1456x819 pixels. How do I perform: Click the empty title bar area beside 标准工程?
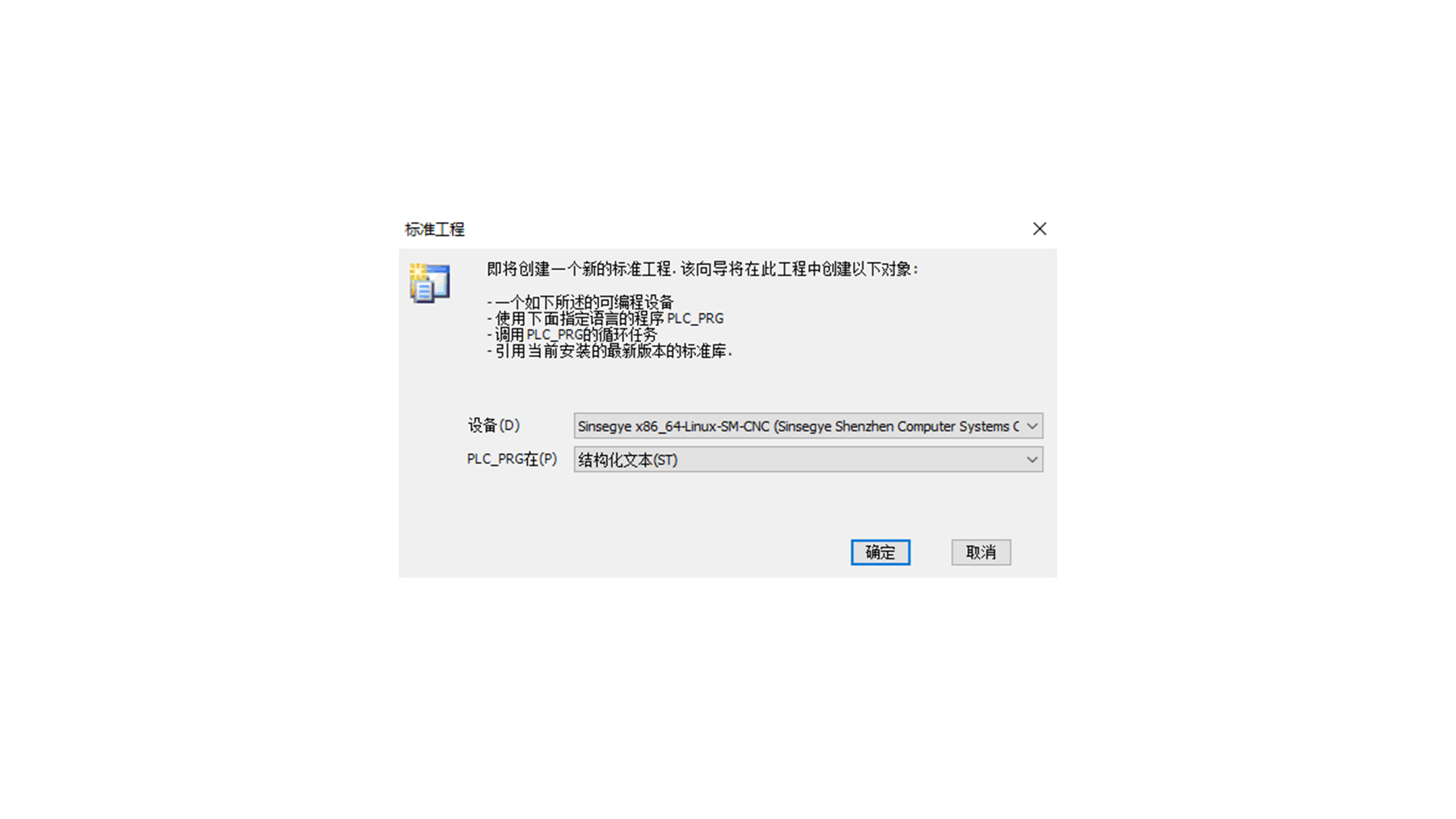click(x=743, y=229)
